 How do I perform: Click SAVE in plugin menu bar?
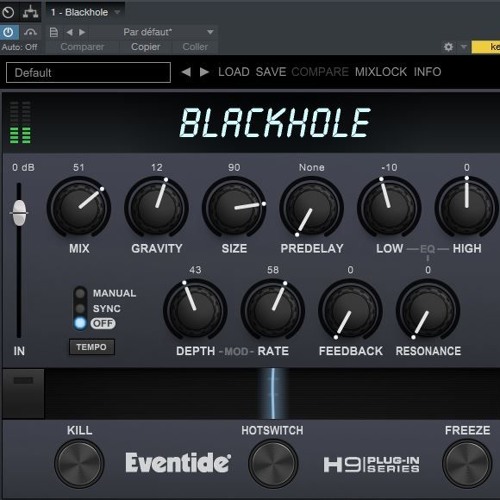click(x=271, y=72)
